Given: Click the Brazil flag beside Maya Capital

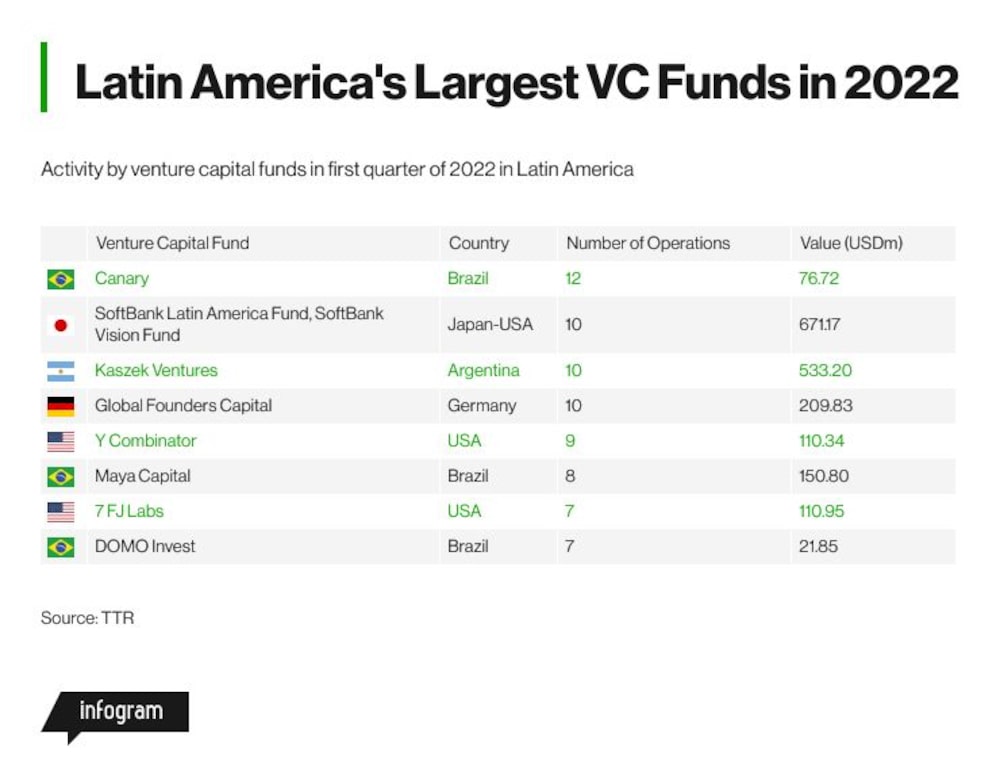Looking at the screenshot, I should pyautogui.click(x=61, y=476).
